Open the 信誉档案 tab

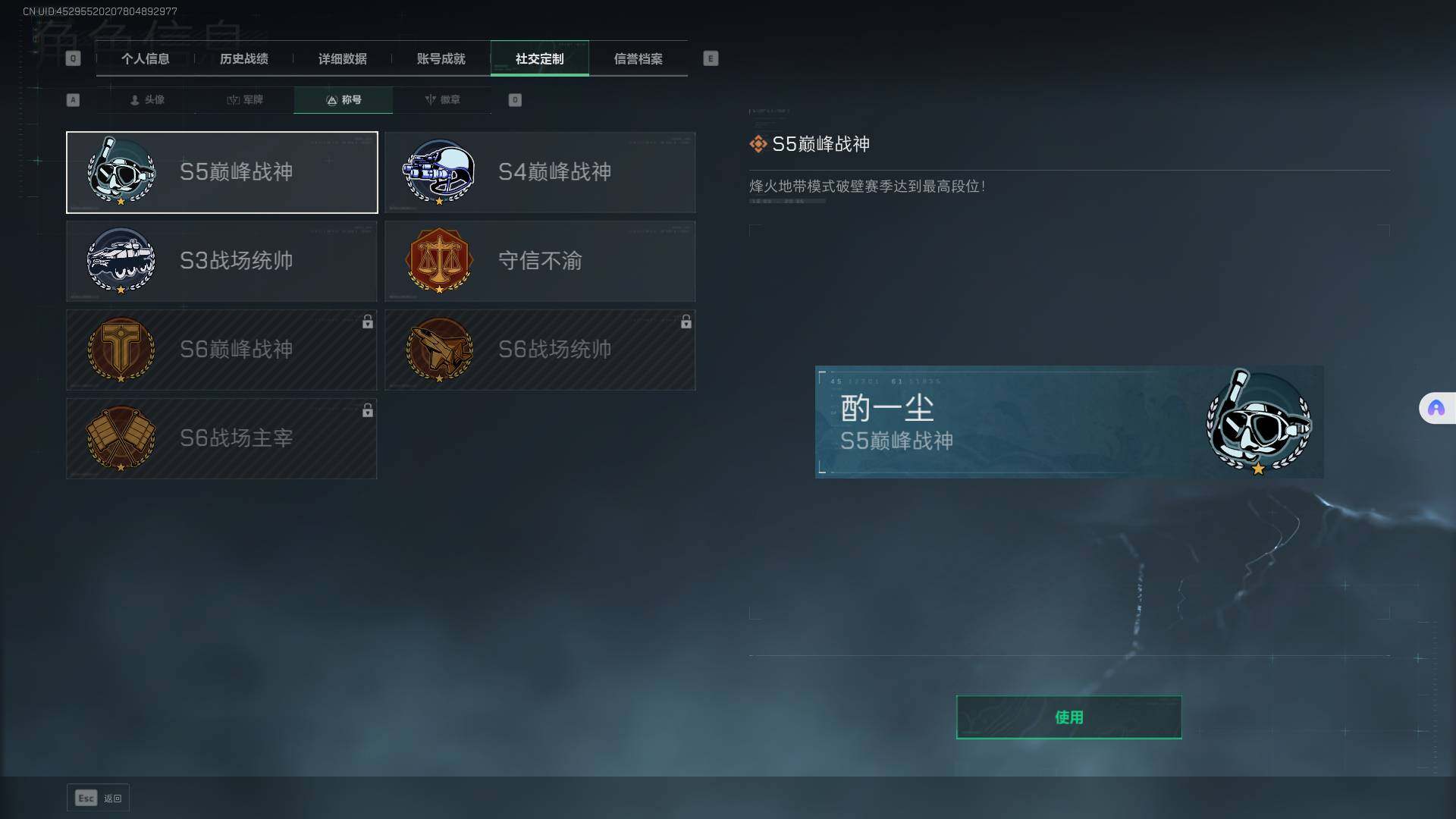point(639,58)
